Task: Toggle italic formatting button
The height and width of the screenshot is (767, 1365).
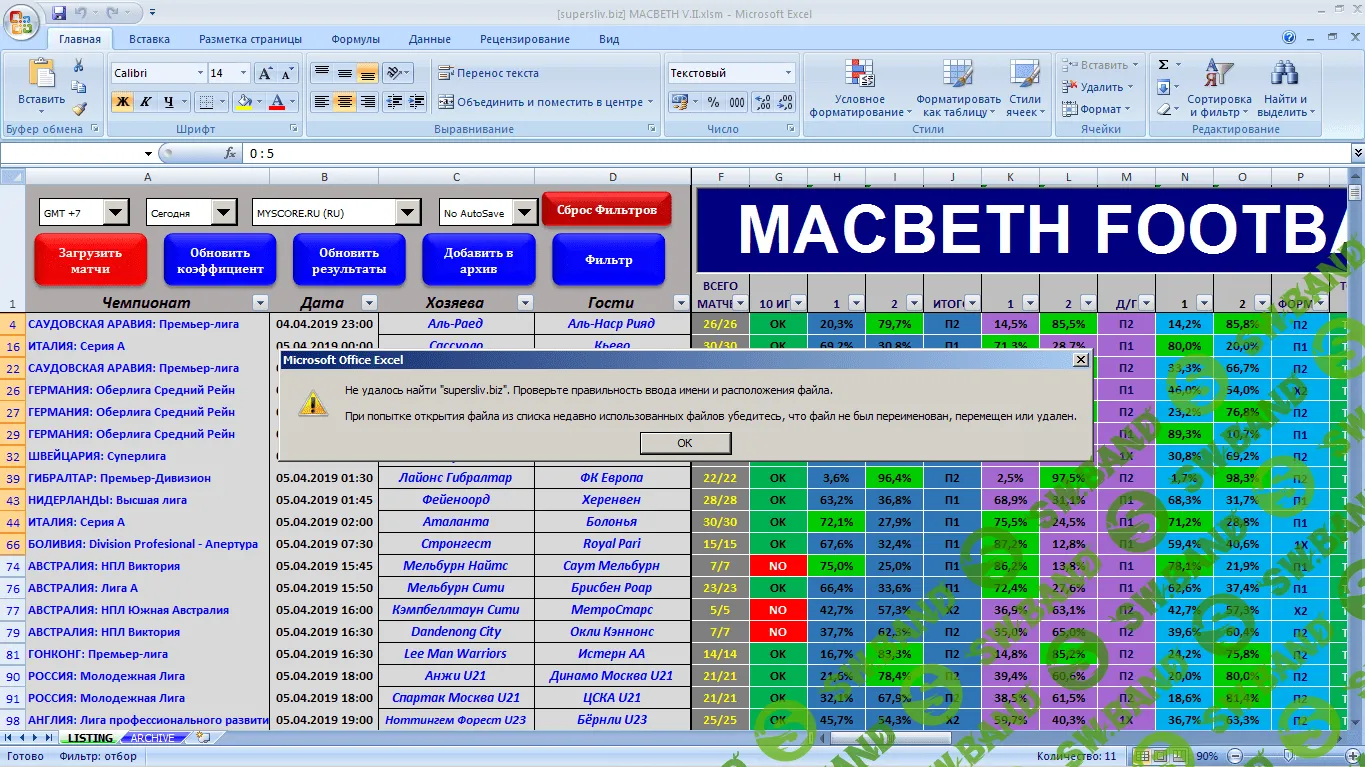Action: (146, 102)
